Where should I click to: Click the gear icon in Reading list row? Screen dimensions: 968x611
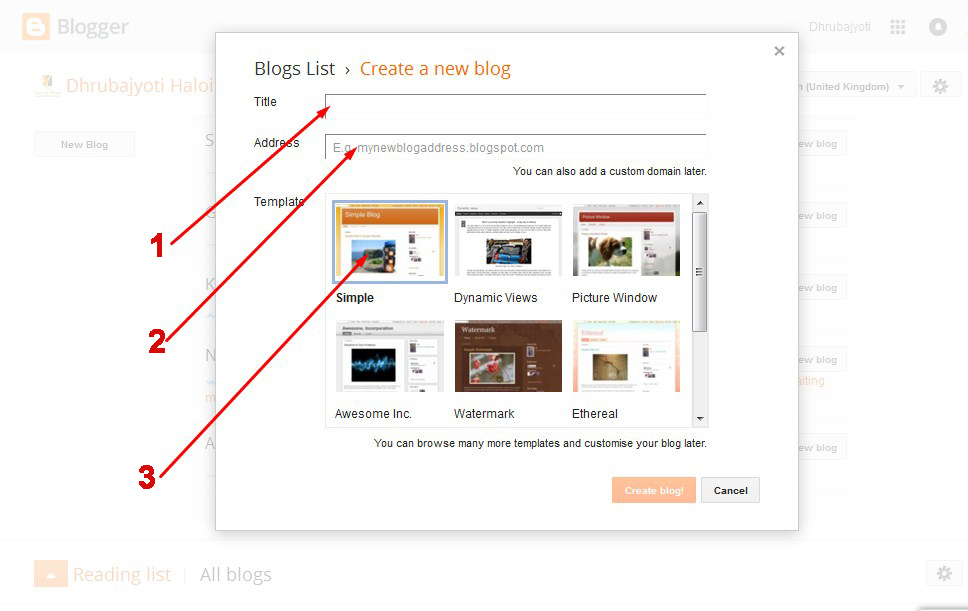(944, 573)
